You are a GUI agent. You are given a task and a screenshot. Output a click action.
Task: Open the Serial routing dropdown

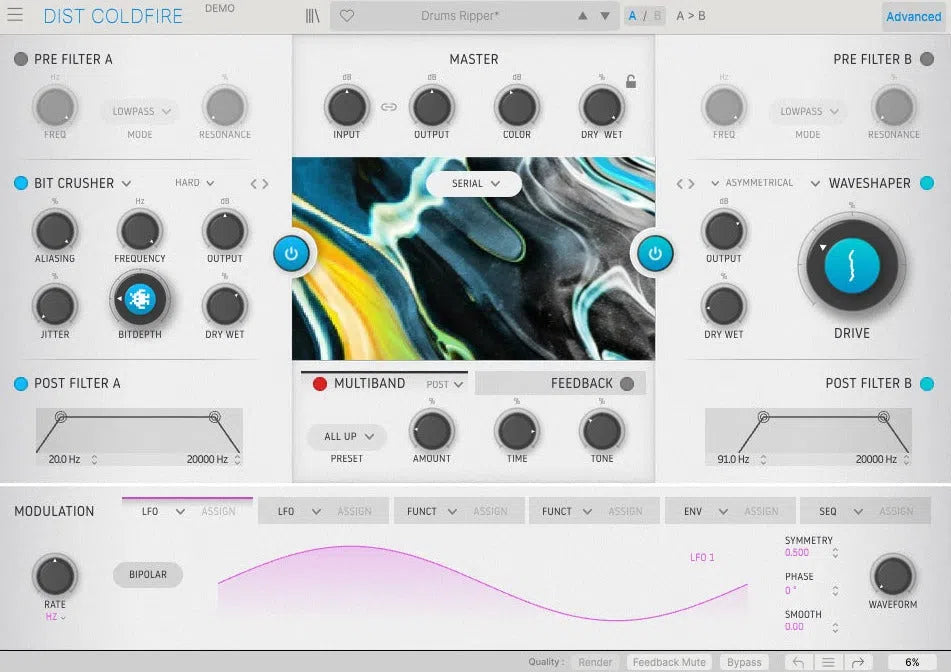point(473,184)
